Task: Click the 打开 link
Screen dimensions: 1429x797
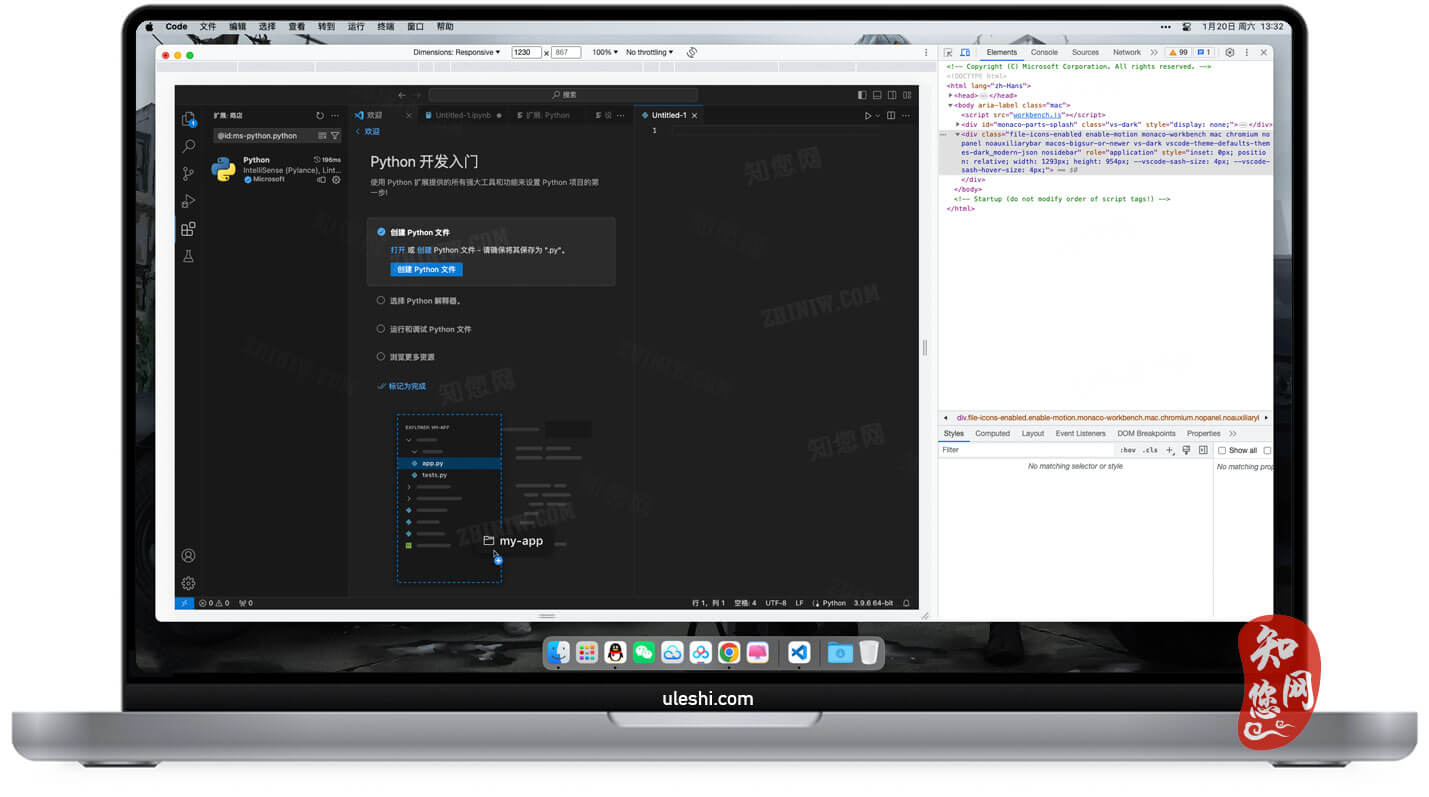Action: [398, 250]
